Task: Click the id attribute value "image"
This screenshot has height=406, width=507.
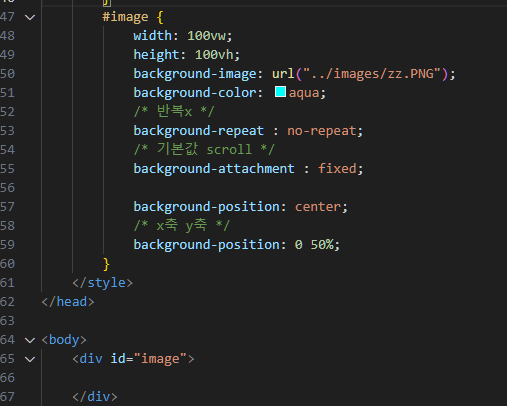Action: (160, 359)
